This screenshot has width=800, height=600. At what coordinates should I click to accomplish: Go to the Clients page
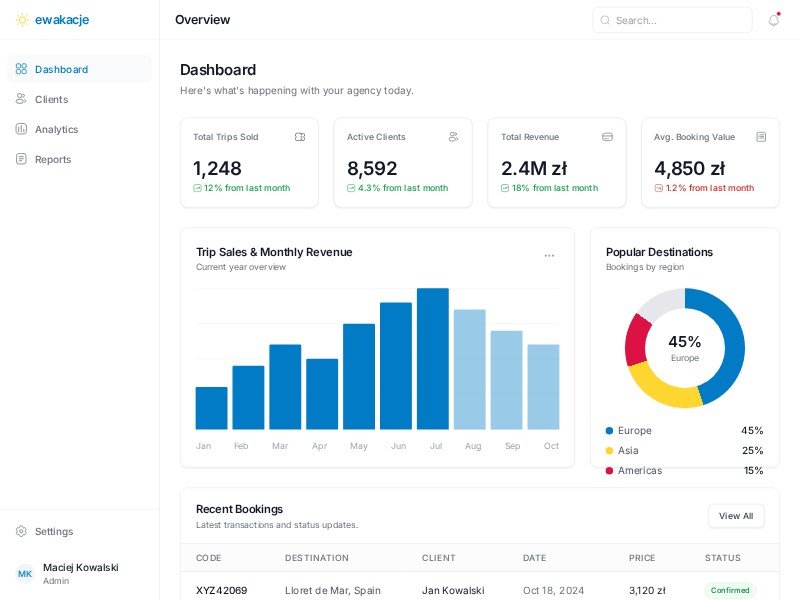pyautogui.click(x=51, y=99)
